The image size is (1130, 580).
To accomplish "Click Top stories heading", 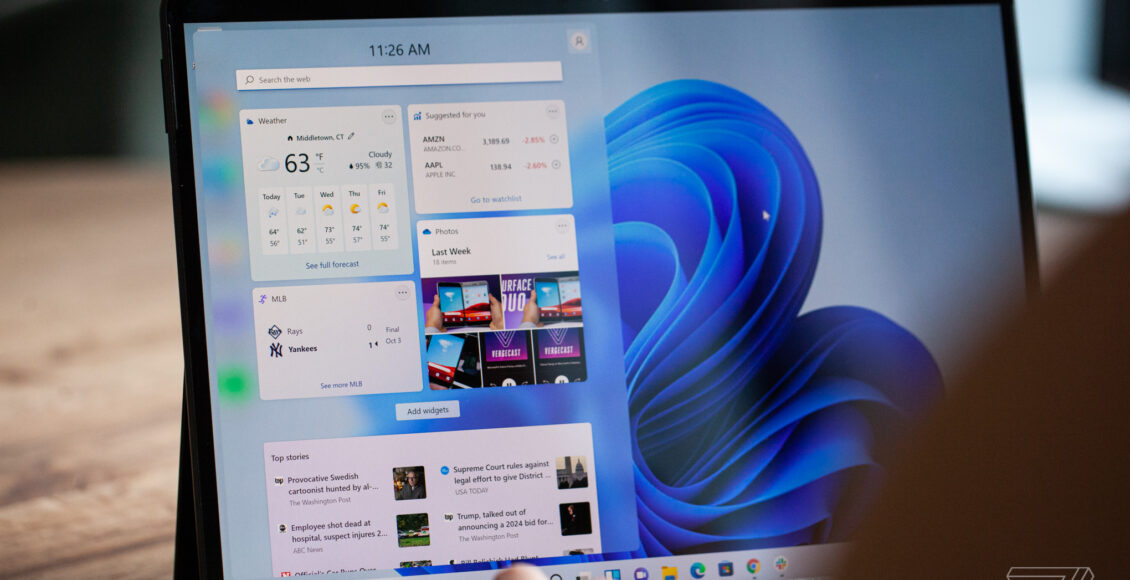I will point(290,457).
